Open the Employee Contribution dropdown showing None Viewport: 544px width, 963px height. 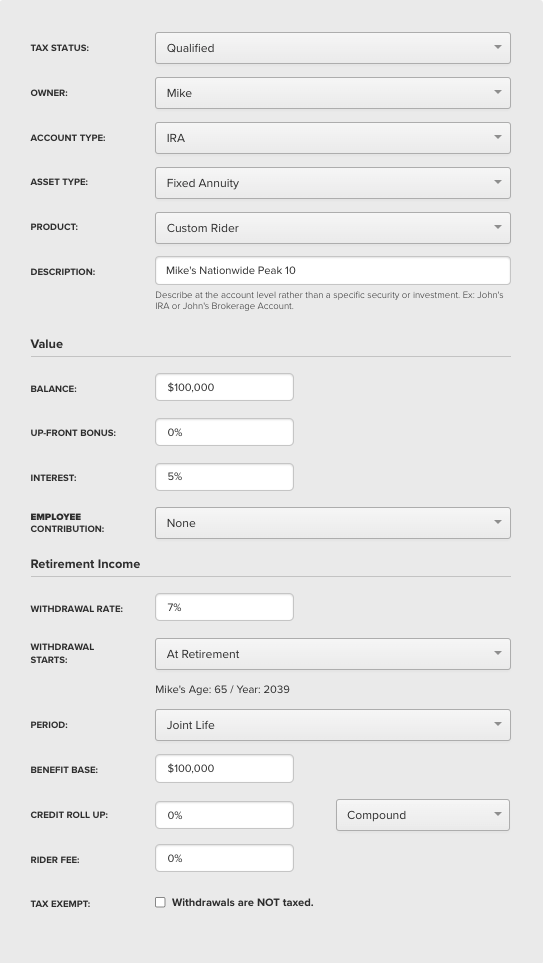pyautogui.click(x=333, y=523)
